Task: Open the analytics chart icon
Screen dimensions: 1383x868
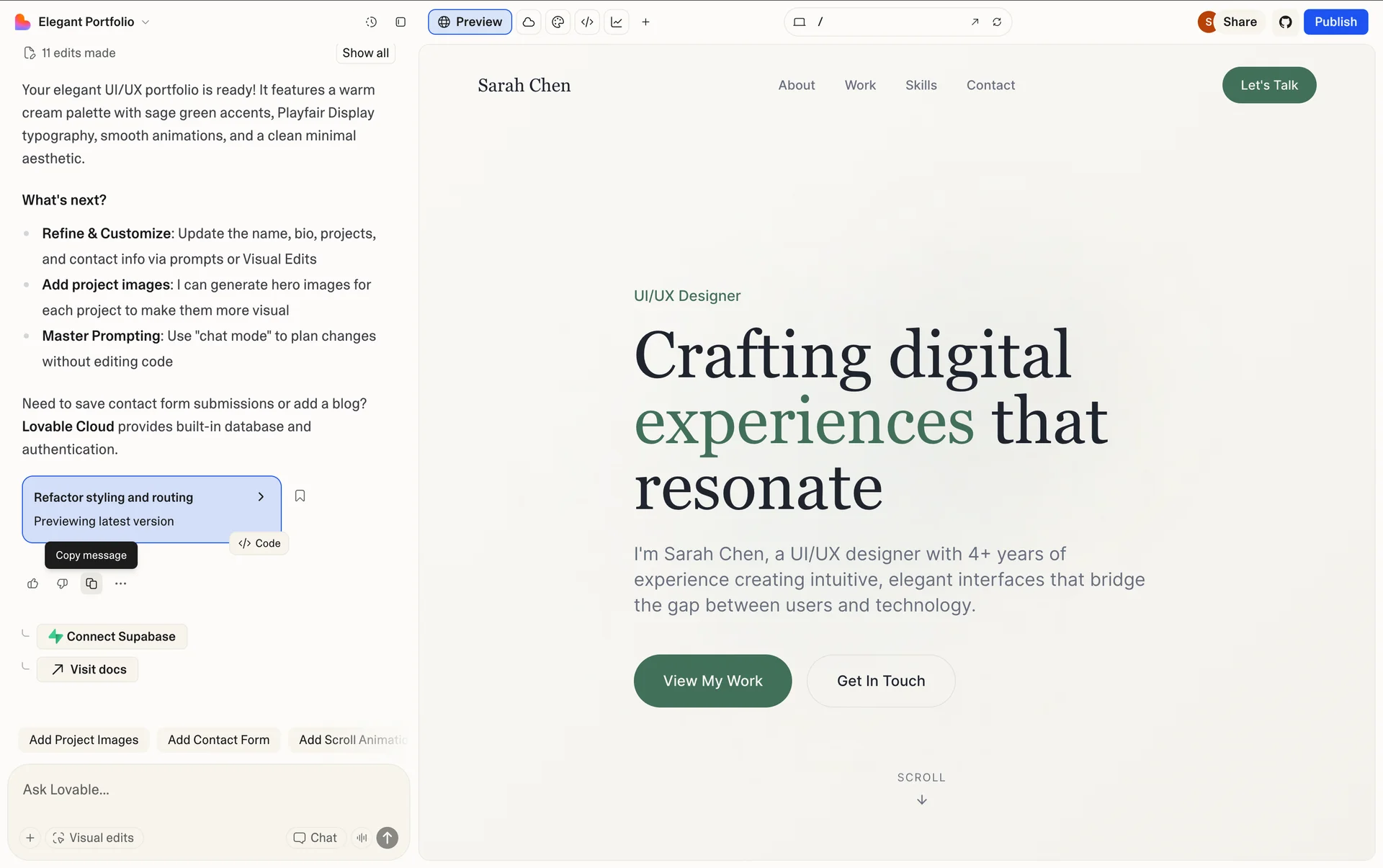Action: pos(617,22)
